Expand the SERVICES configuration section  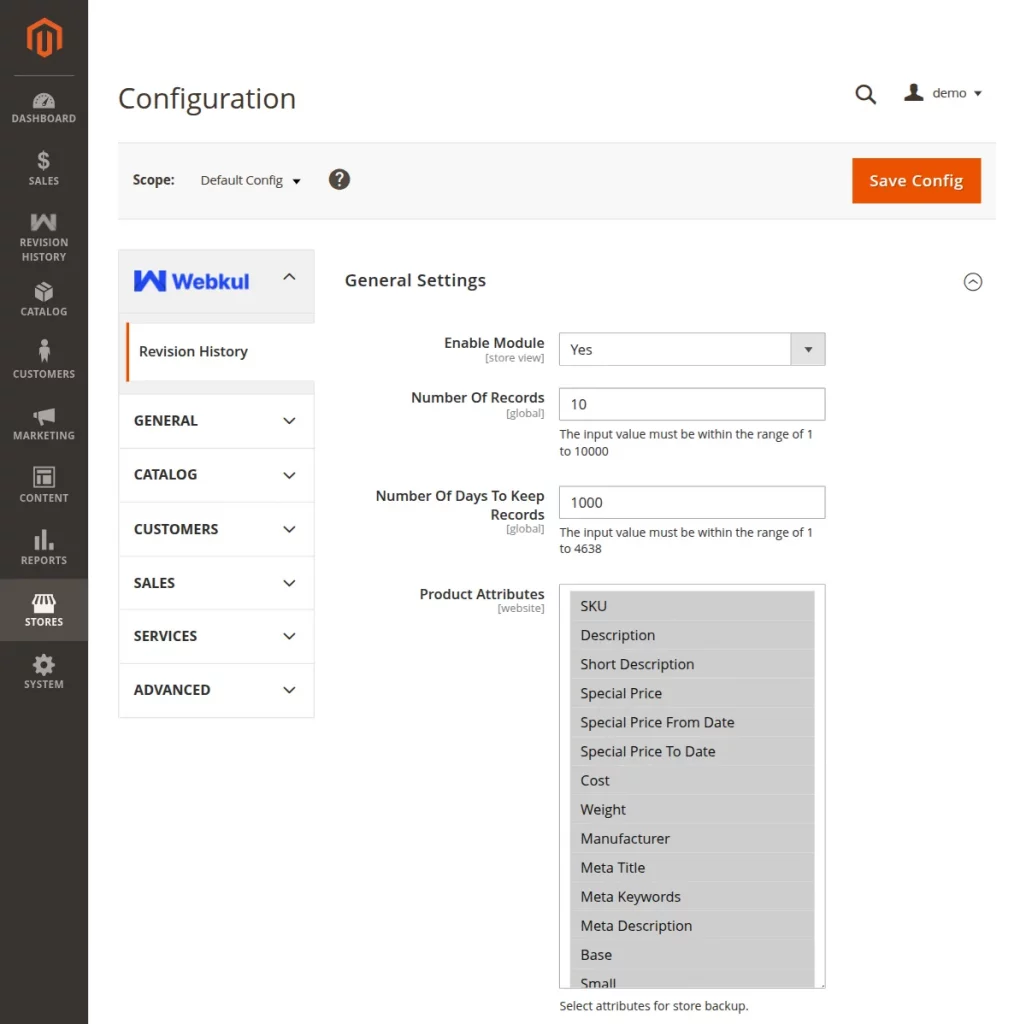pos(216,637)
